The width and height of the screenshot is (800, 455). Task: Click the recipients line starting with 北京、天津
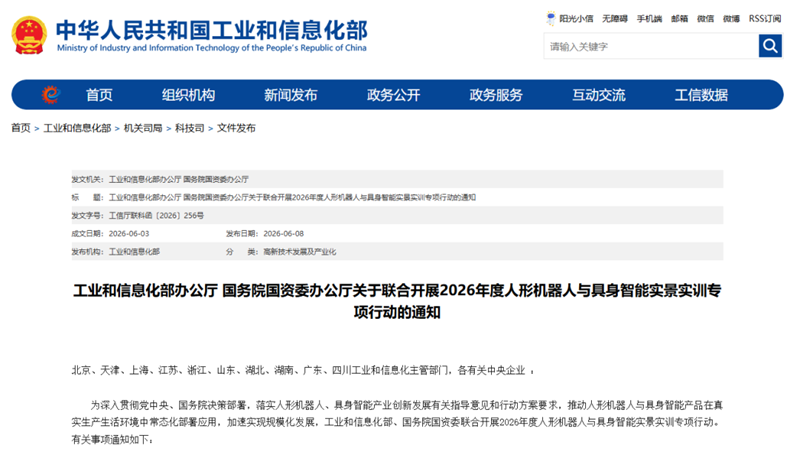pyautogui.click(x=303, y=370)
